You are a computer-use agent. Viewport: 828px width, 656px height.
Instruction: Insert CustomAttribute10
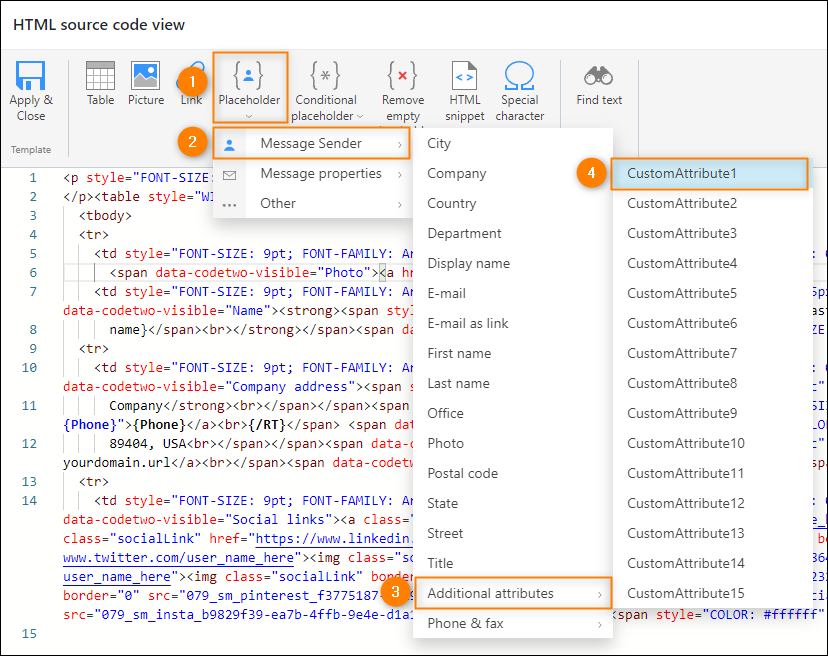(x=712, y=444)
